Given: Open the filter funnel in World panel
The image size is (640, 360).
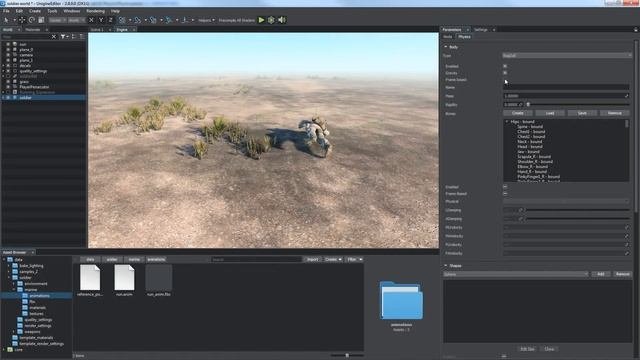Looking at the screenshot, I should point(63,37).
